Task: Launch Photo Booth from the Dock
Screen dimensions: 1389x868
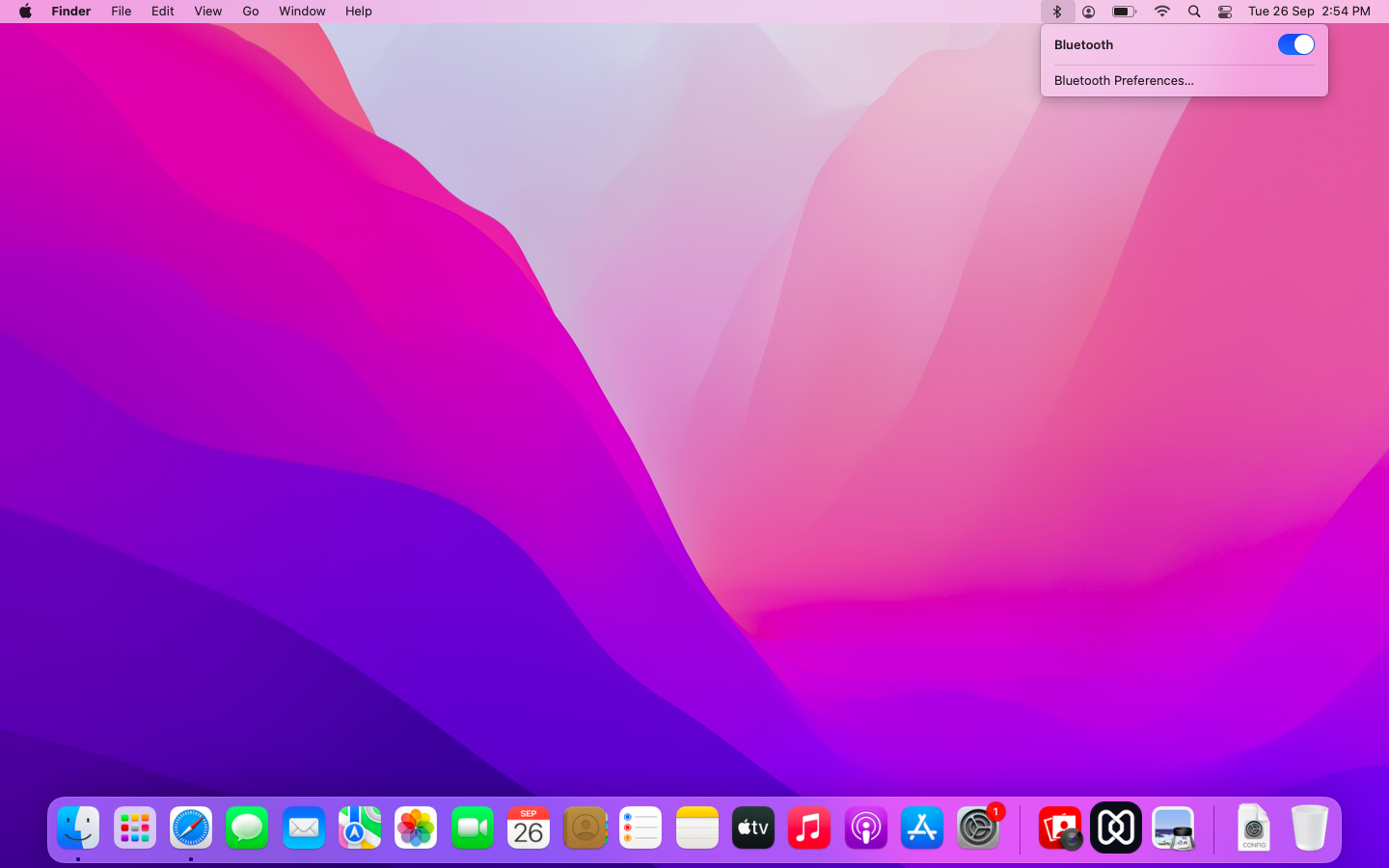Action: [1060, 828]
